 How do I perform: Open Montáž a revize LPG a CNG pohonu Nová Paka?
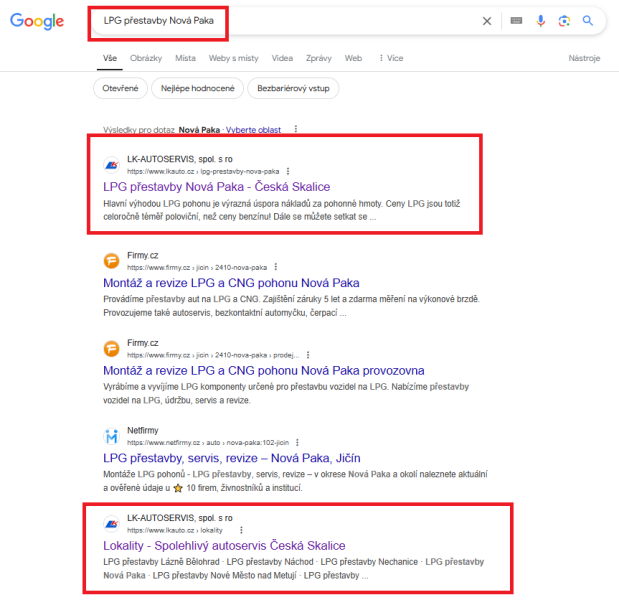tap(231, 283)
